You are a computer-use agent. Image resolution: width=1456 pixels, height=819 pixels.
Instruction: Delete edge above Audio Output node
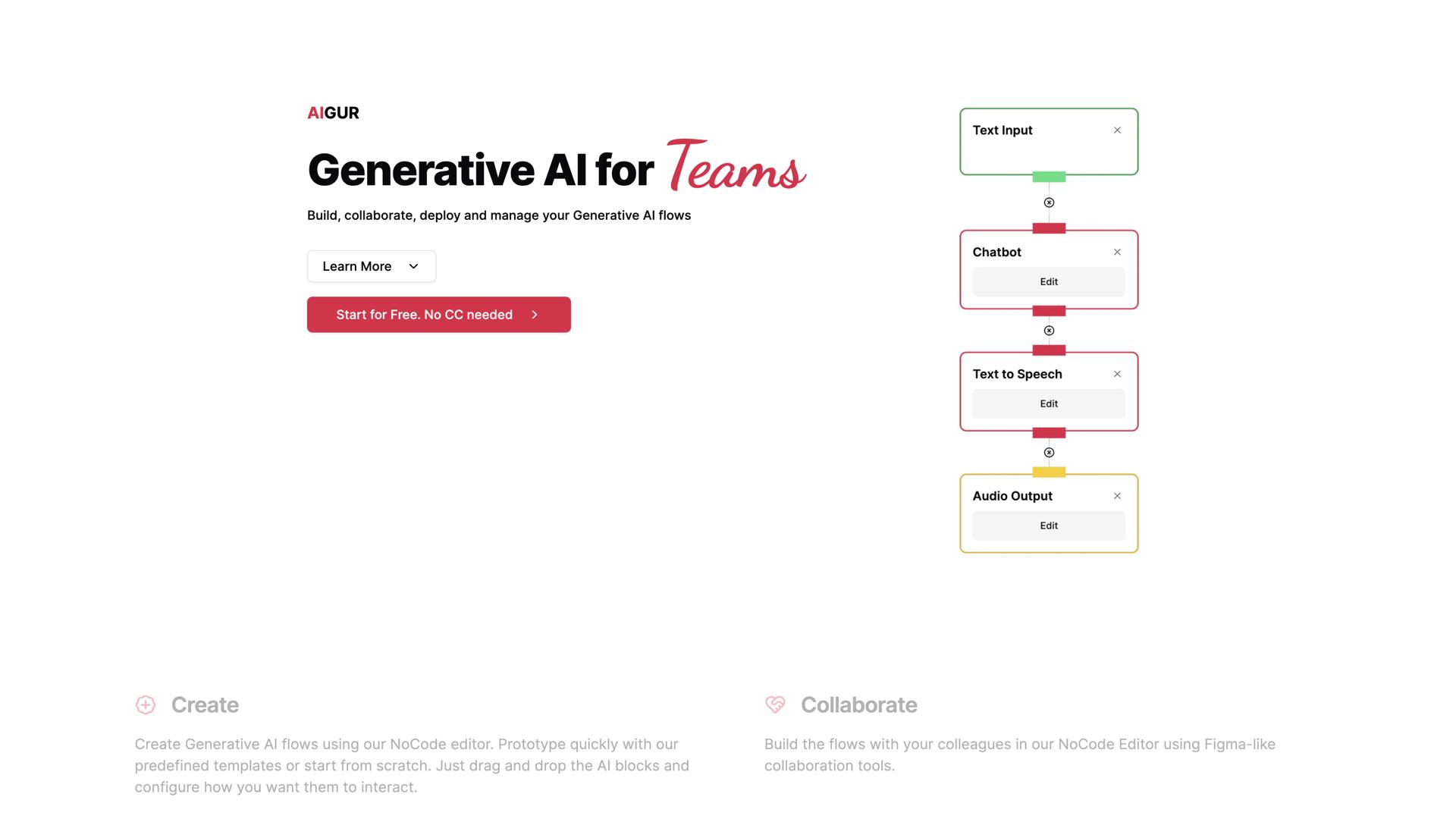1049,453
